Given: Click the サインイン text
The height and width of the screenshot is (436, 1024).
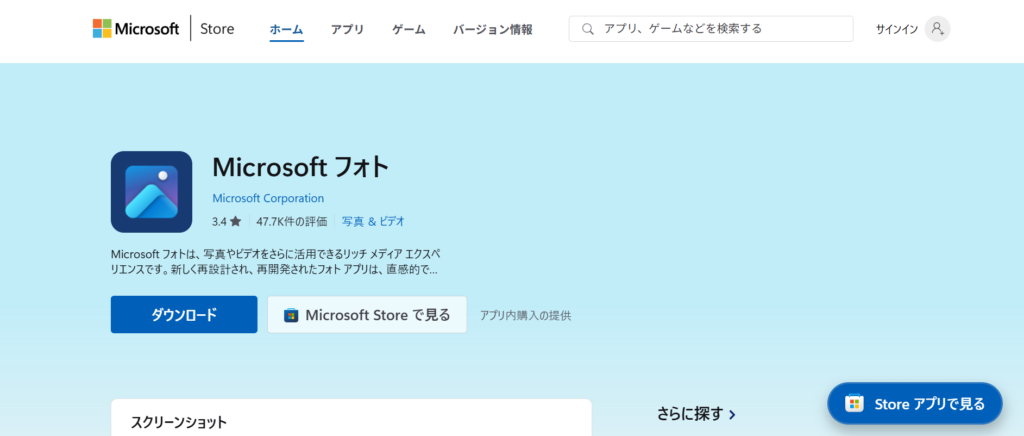Looking at the screenshot, I should click(x=896, y=29).
